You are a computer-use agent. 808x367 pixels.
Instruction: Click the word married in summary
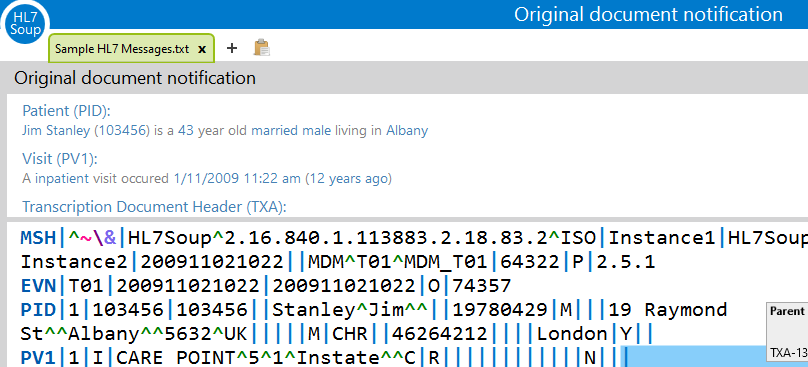[275, 130]
